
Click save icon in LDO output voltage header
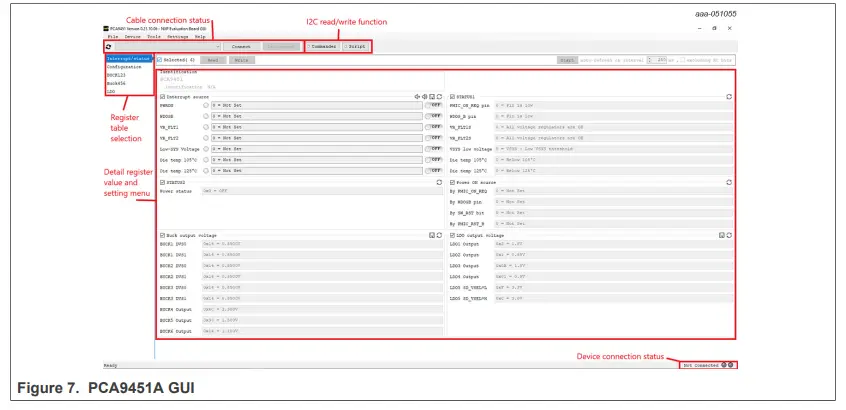click(x=722, y=235)
